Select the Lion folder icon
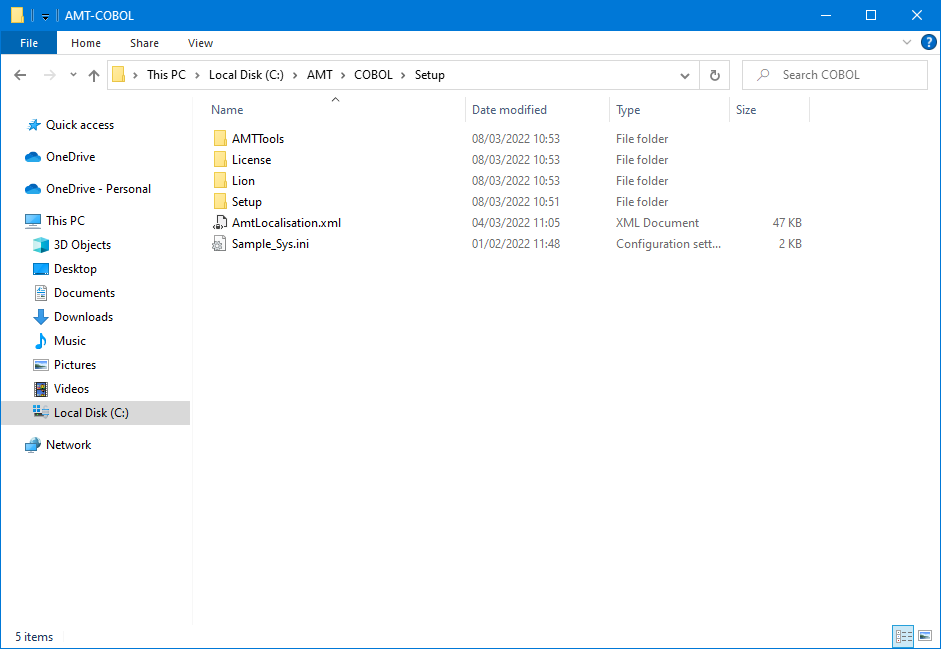941x649 pixels. (x=220, y=181)
